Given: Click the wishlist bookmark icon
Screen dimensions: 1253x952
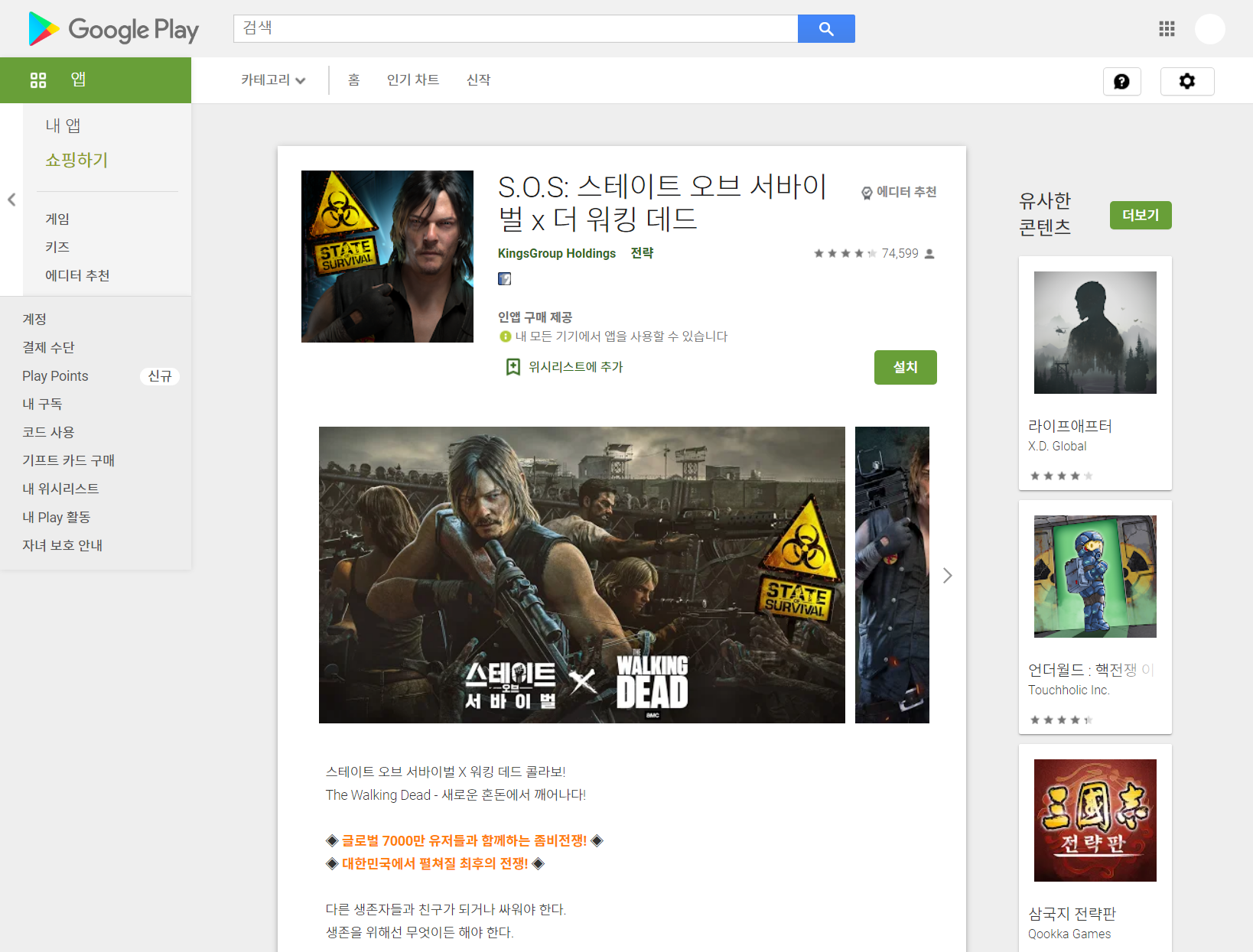Looking at the screenshot, I should click(513, 367).
